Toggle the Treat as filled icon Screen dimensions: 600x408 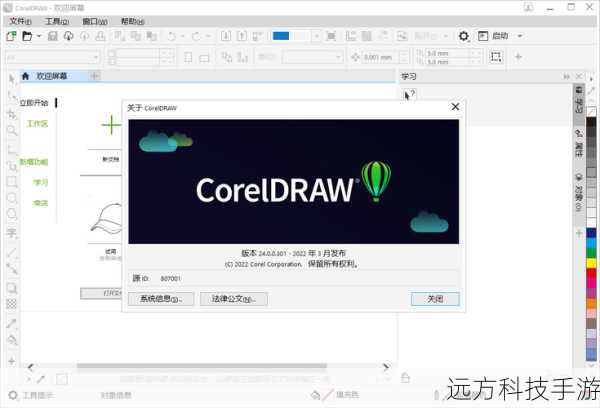[x=496, y=57]
